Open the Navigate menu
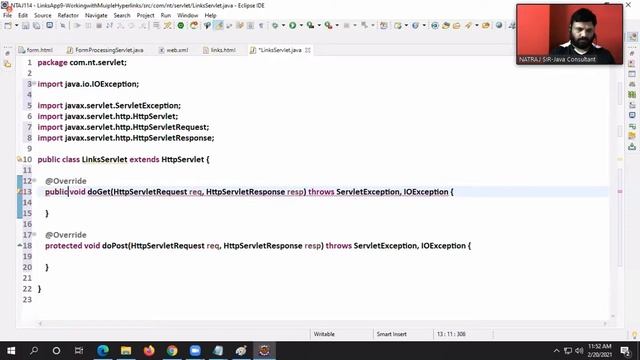 96,15
